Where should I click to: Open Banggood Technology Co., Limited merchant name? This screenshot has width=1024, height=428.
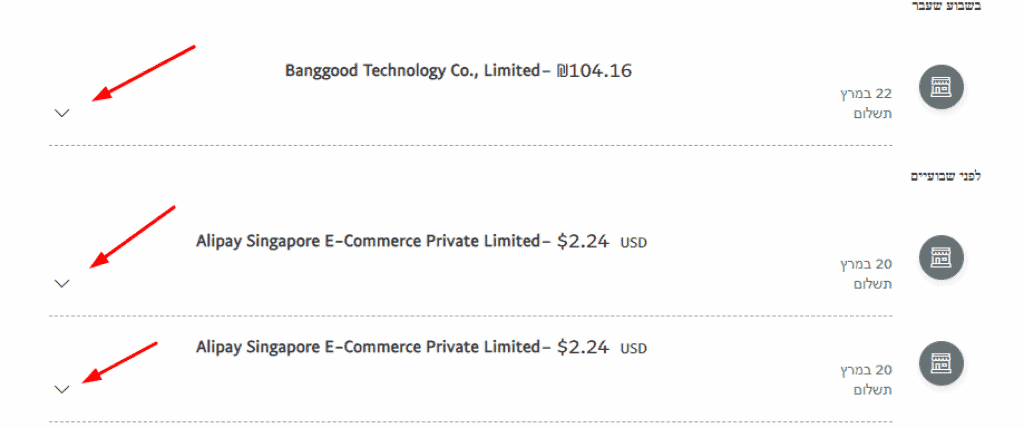pyautogui.click(x=412, y=71)
